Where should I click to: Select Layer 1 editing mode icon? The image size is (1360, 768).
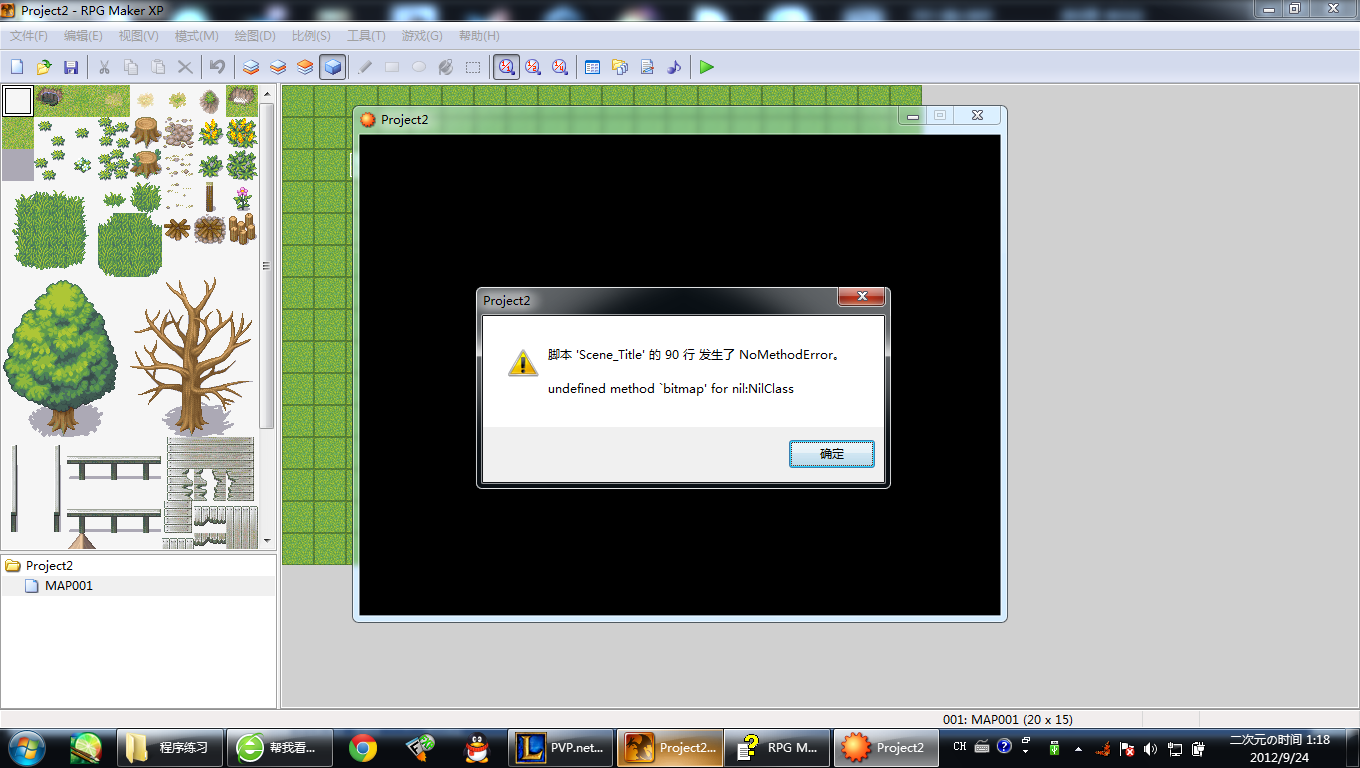point(251,67)
